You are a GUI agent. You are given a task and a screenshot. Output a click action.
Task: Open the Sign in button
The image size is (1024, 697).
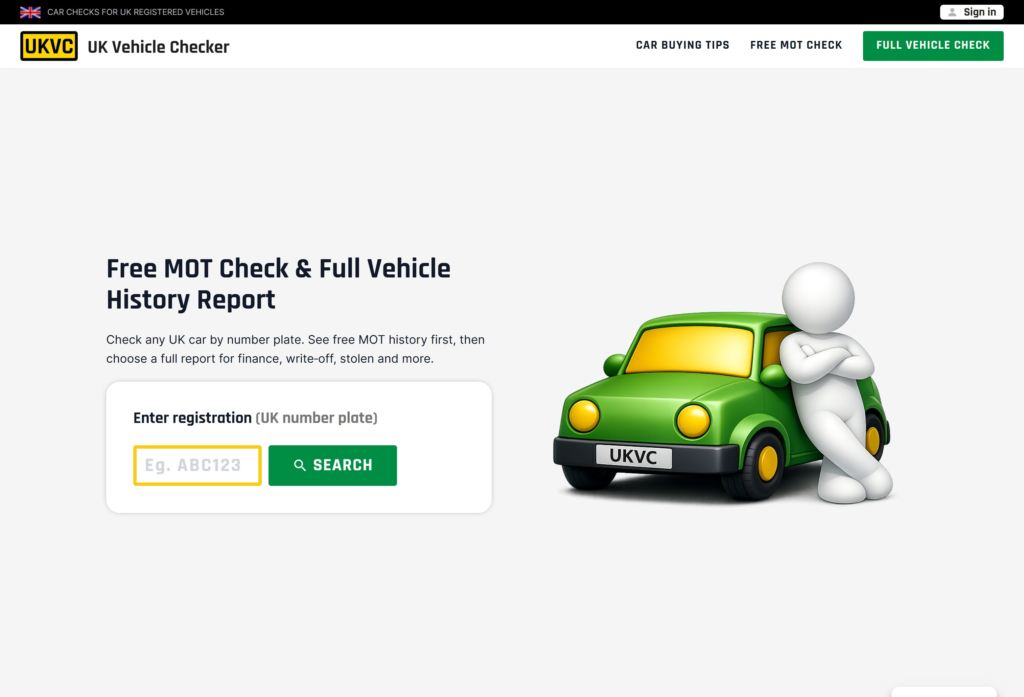972,12
